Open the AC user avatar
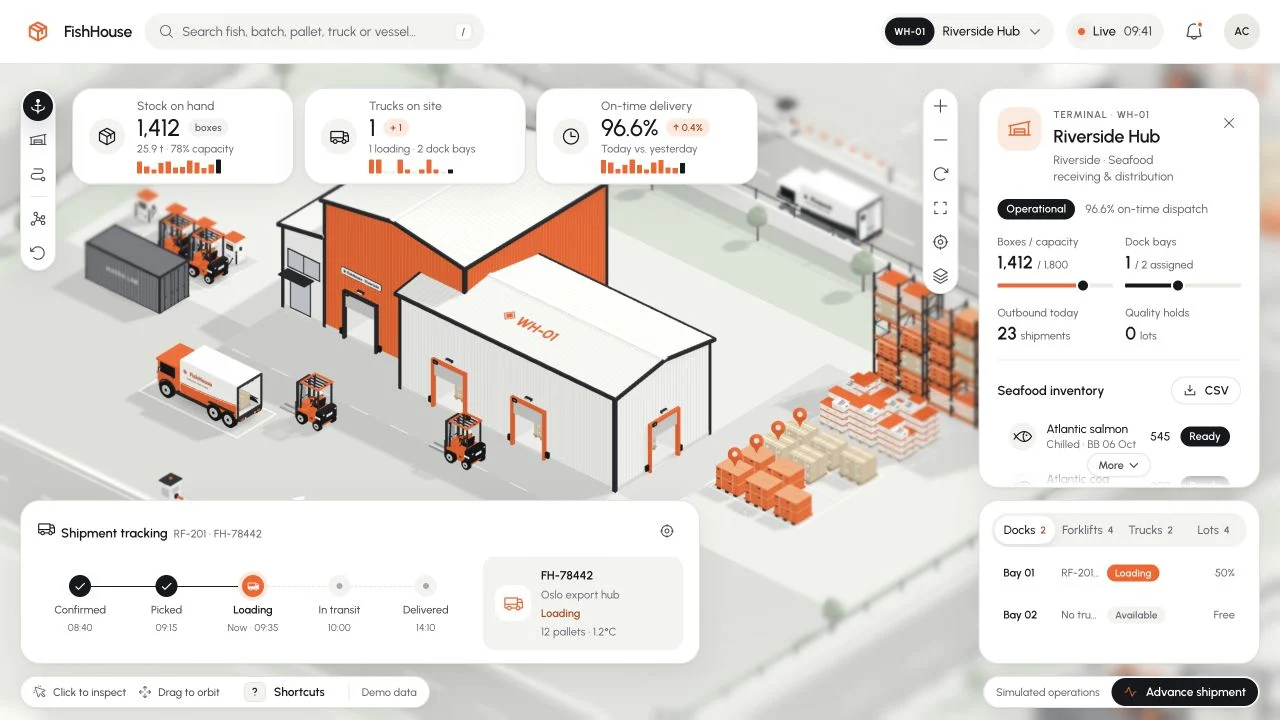The image size is (1280, 720). coord(1241,31)
